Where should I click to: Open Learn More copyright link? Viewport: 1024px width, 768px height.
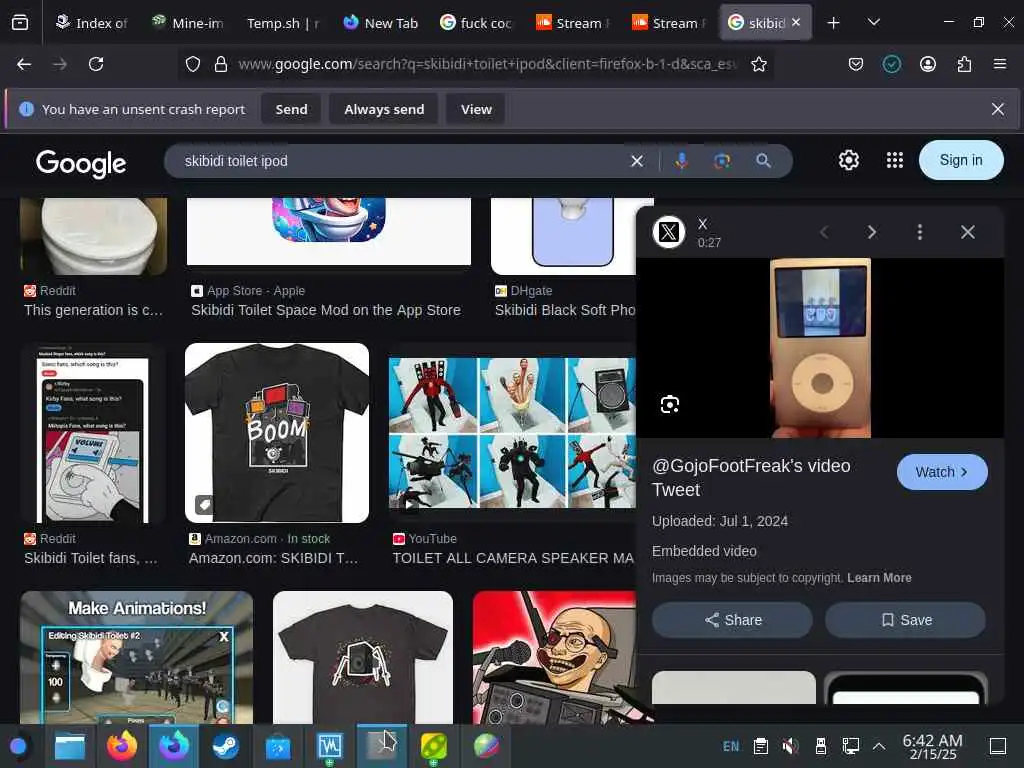coord(879,578)
